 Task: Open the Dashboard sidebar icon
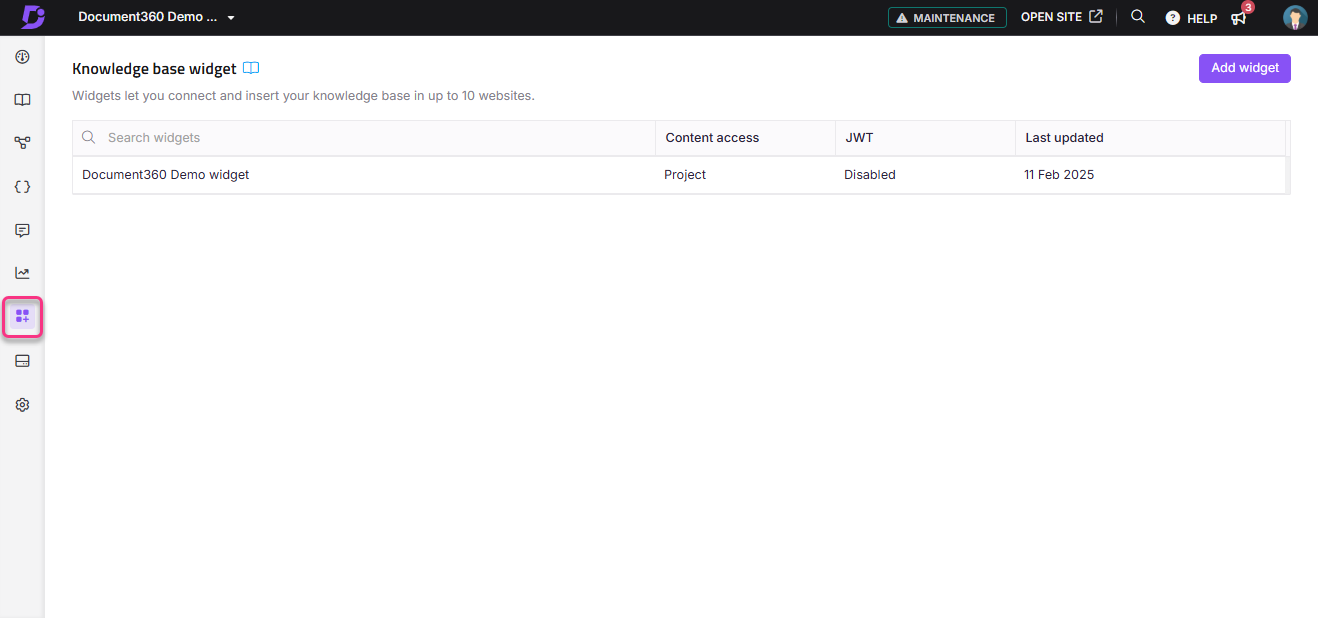tap(22, 57)
